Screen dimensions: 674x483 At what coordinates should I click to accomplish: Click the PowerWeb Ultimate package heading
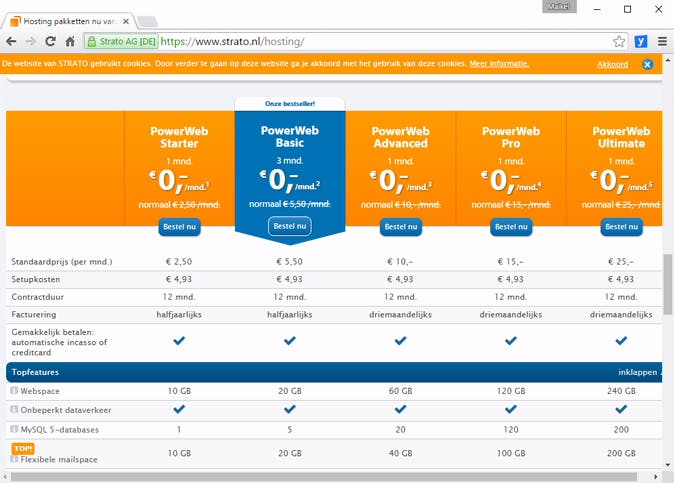pos(622,137)
